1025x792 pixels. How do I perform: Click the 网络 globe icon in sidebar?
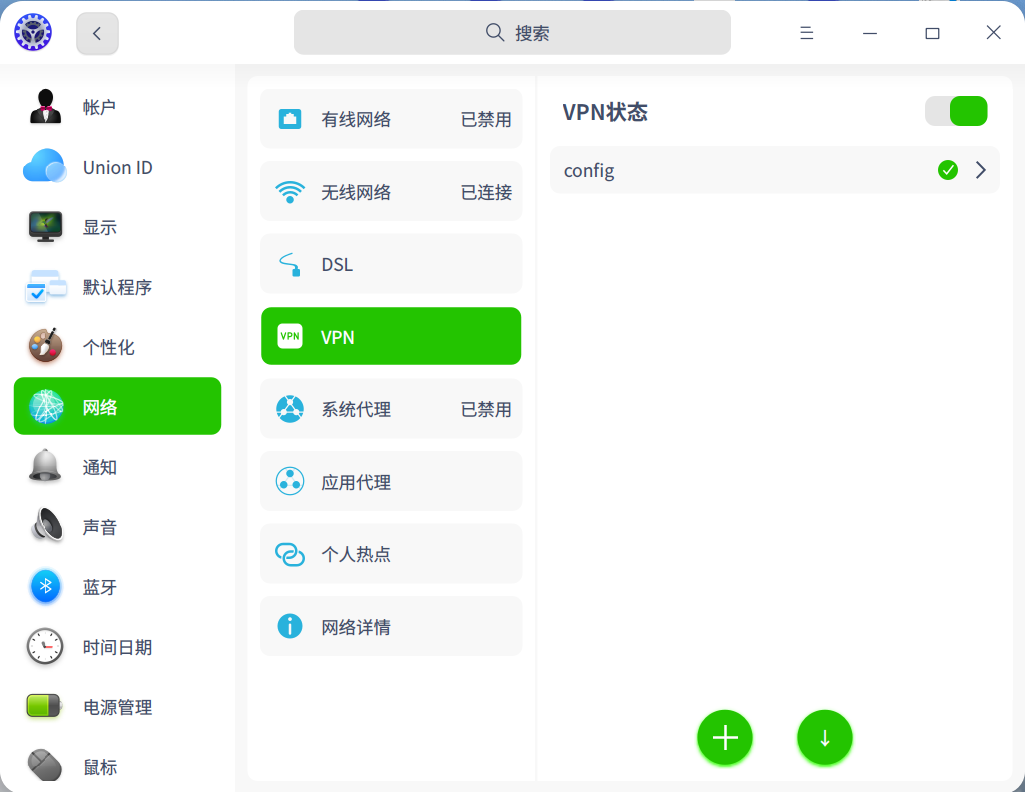click(x=46, y=406)
